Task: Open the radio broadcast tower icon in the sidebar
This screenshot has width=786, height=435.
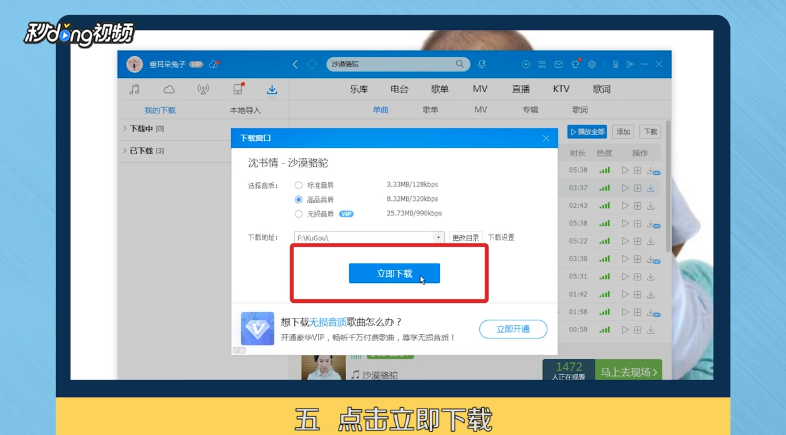Action: point(203,90)
